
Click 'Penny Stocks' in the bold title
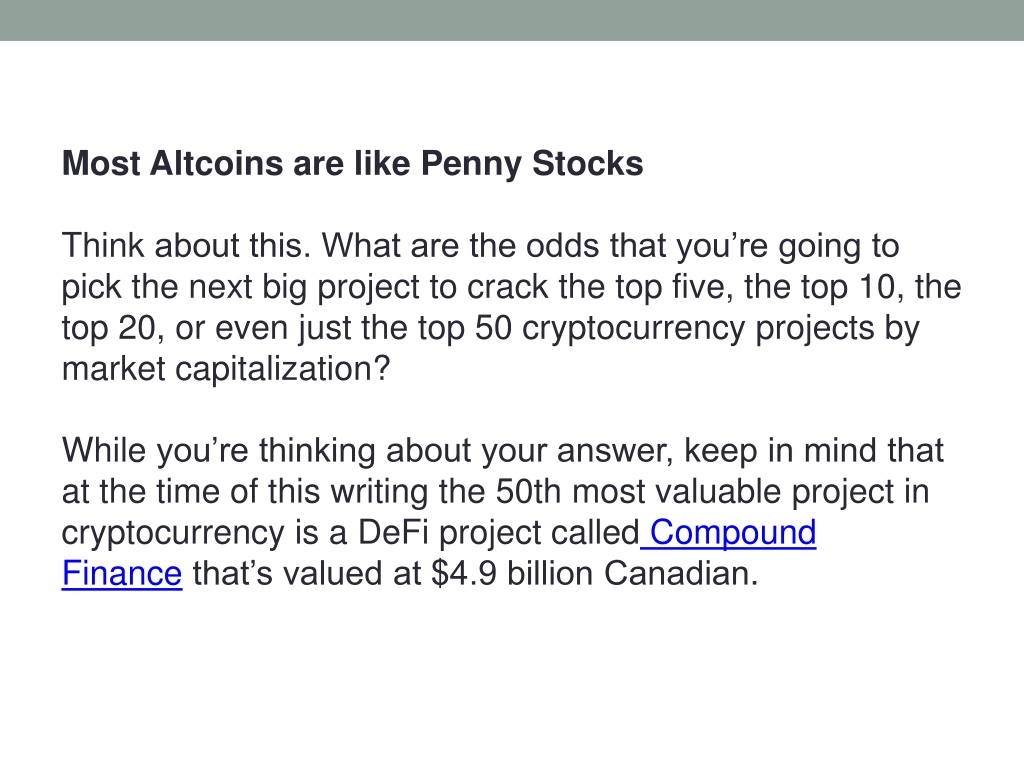tap(532, 164)
